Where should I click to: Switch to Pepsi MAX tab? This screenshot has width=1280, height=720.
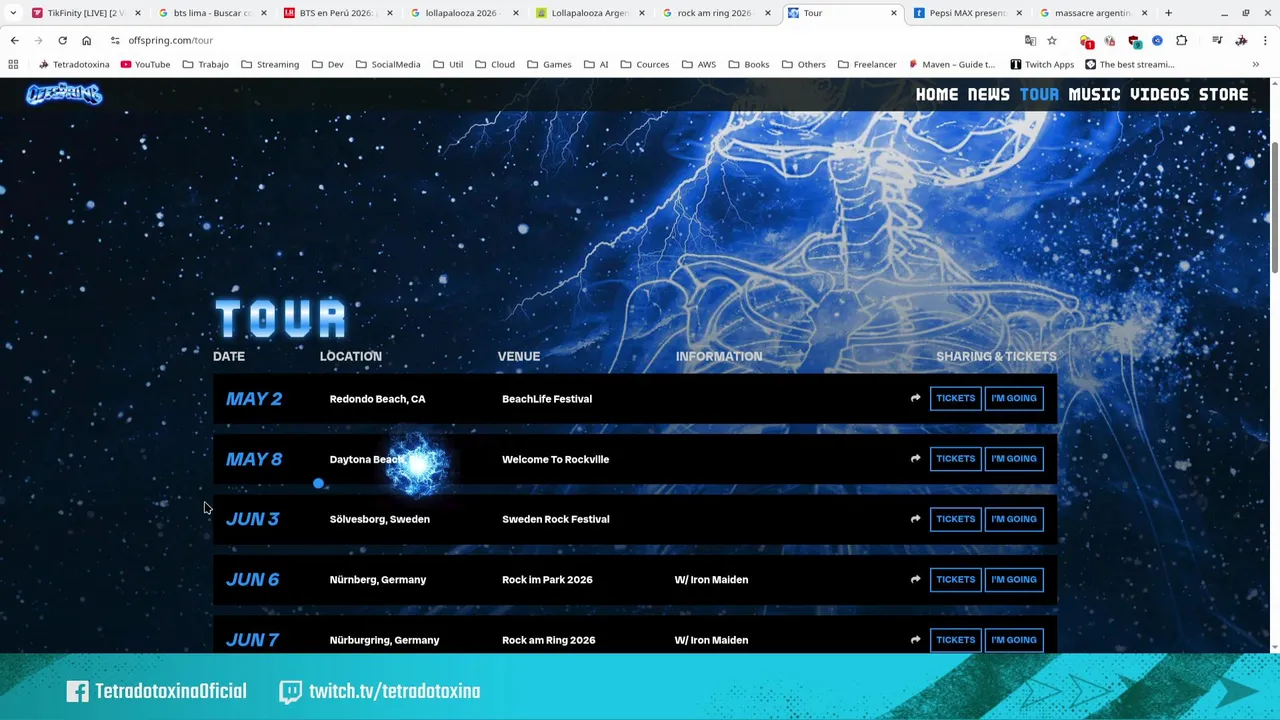pyautogui.click(x=966, y=13)
